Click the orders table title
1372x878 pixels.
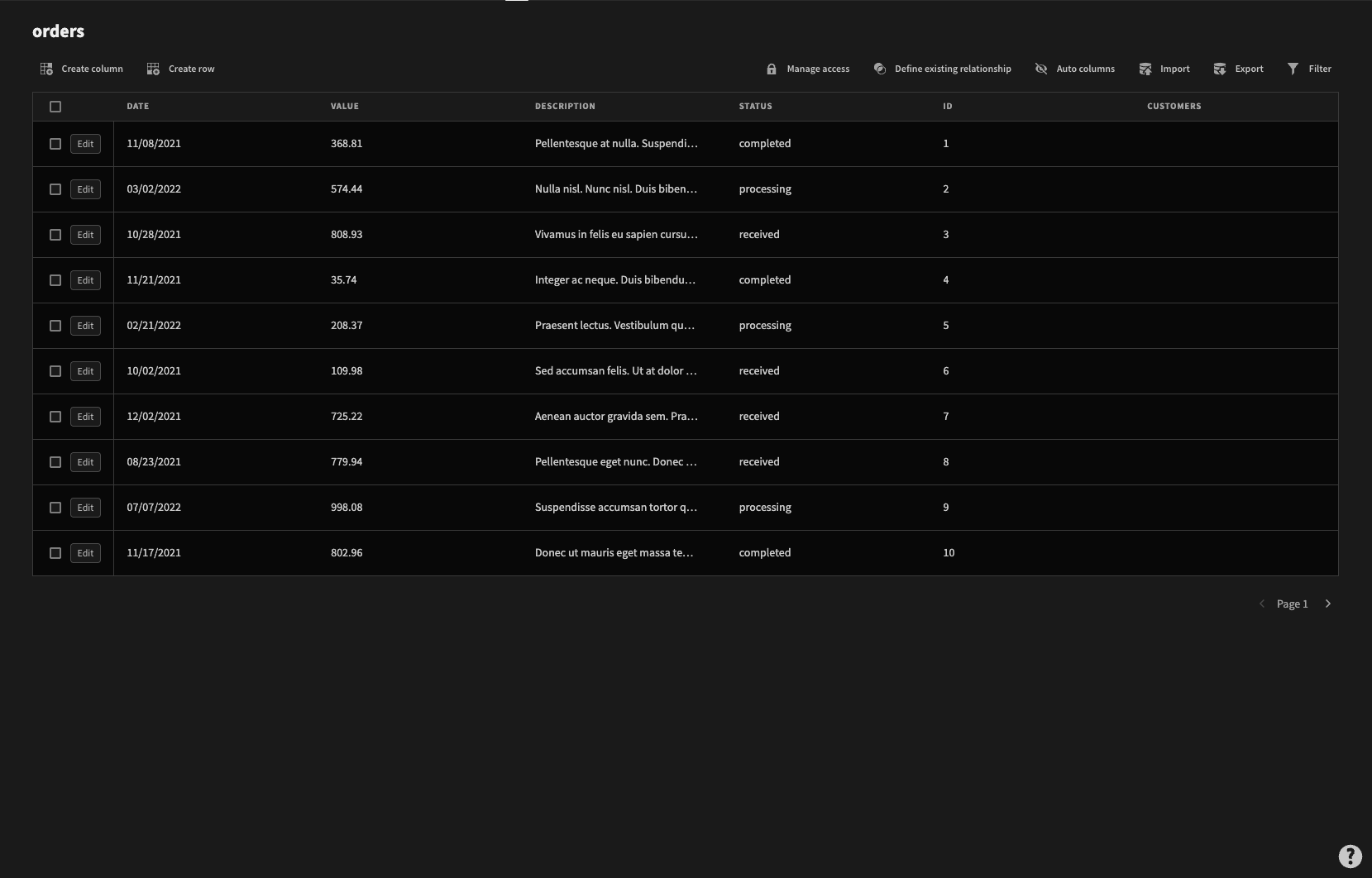point(58,31)
